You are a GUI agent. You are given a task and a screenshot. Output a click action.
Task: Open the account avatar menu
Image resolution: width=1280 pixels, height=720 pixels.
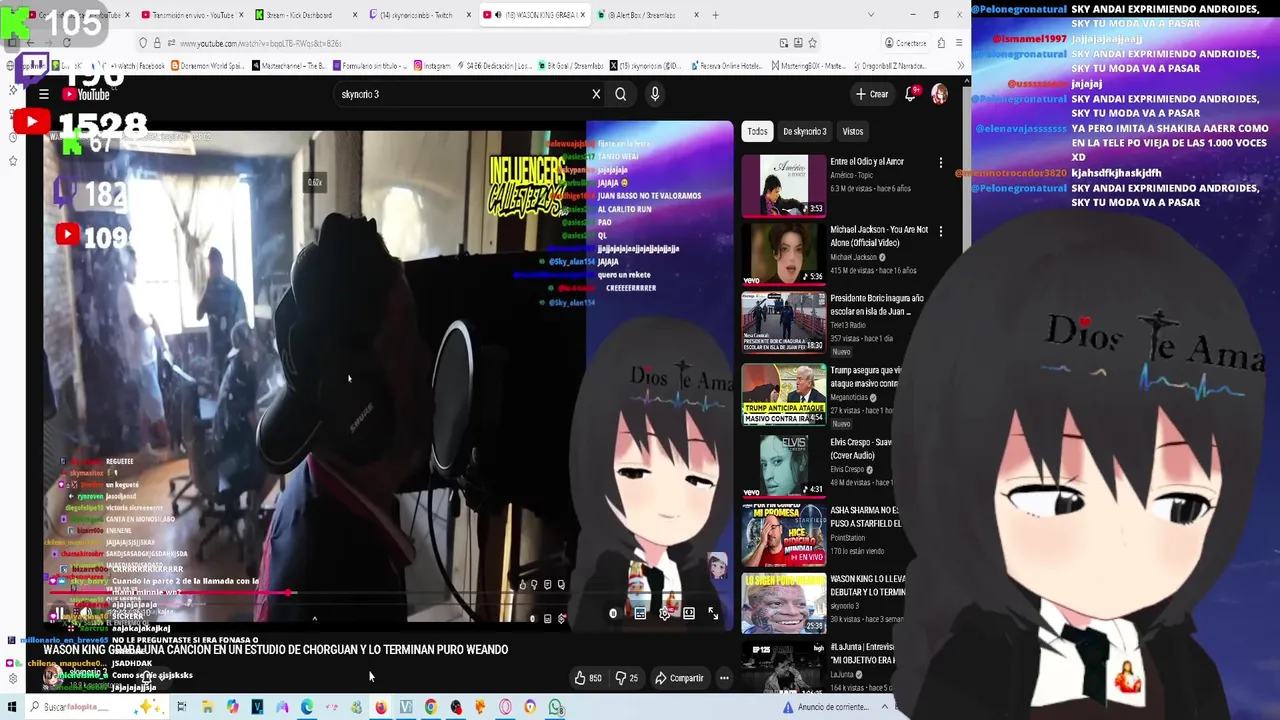point(939,94)
